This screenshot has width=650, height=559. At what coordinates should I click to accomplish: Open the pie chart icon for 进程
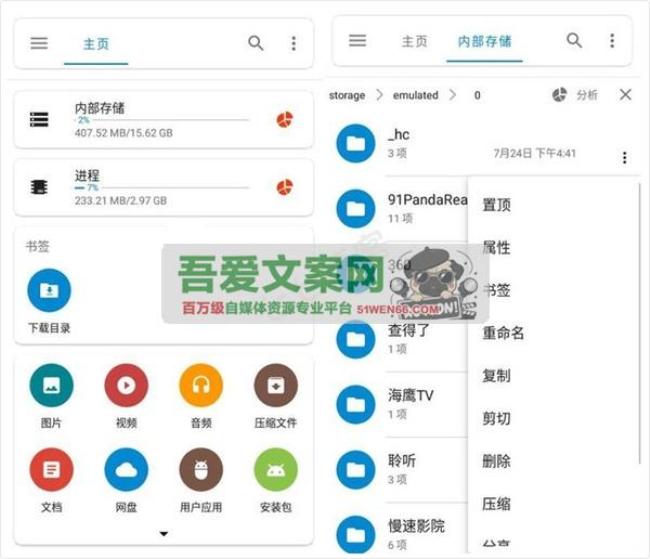pos(285,187)
